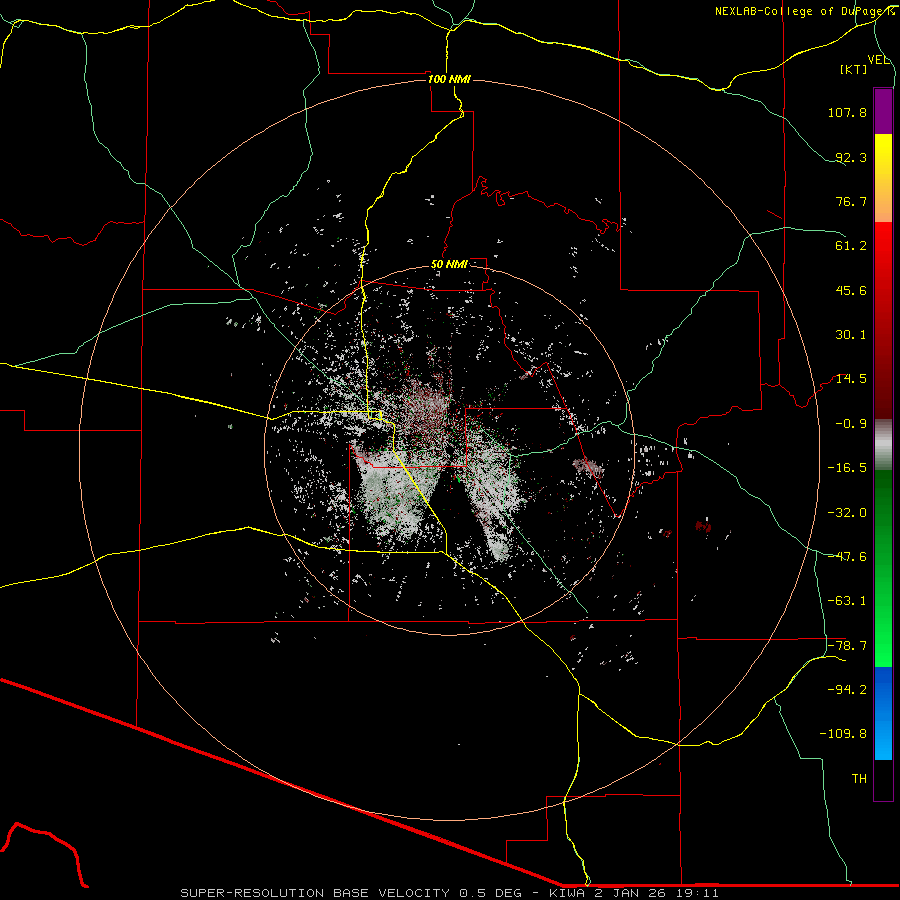The width and height of the screenshot is (900, 900).
Task: Select the -94.2 velocity scale value
Action: coord(847,690)
